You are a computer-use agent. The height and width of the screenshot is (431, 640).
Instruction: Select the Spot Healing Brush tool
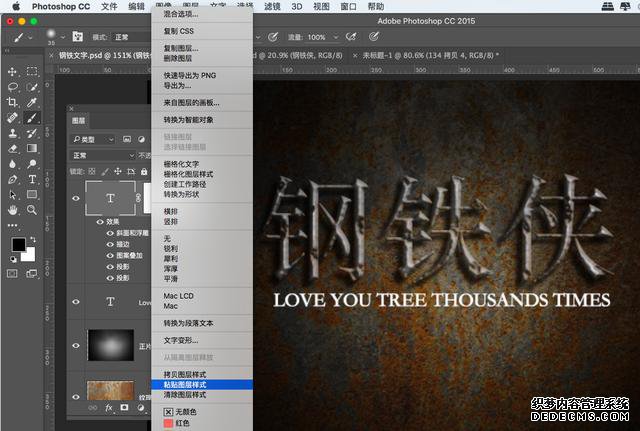[12, 118]
